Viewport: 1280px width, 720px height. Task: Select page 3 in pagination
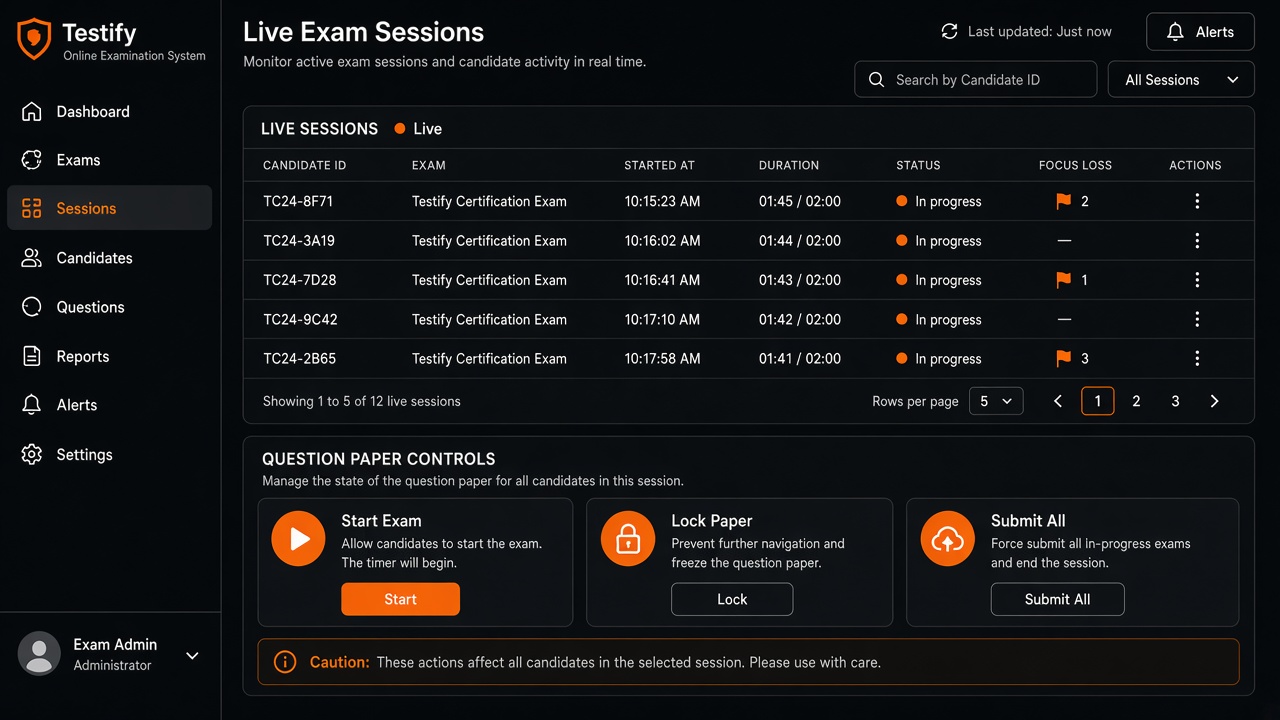pyautogui.click(x=1175, y=401)
